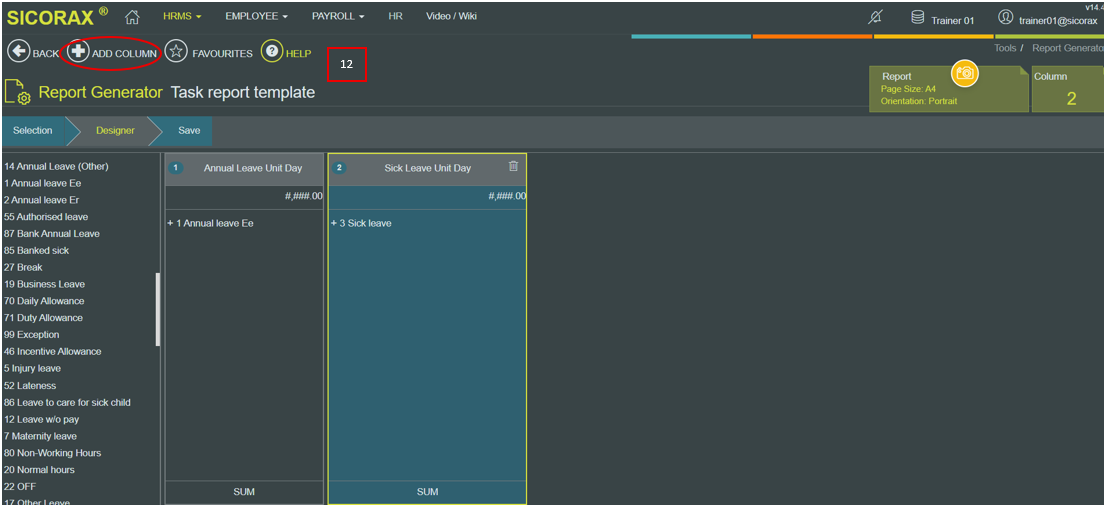Open the Video / Wiki menu
The image size is (1107, 507).
[451, 16]
